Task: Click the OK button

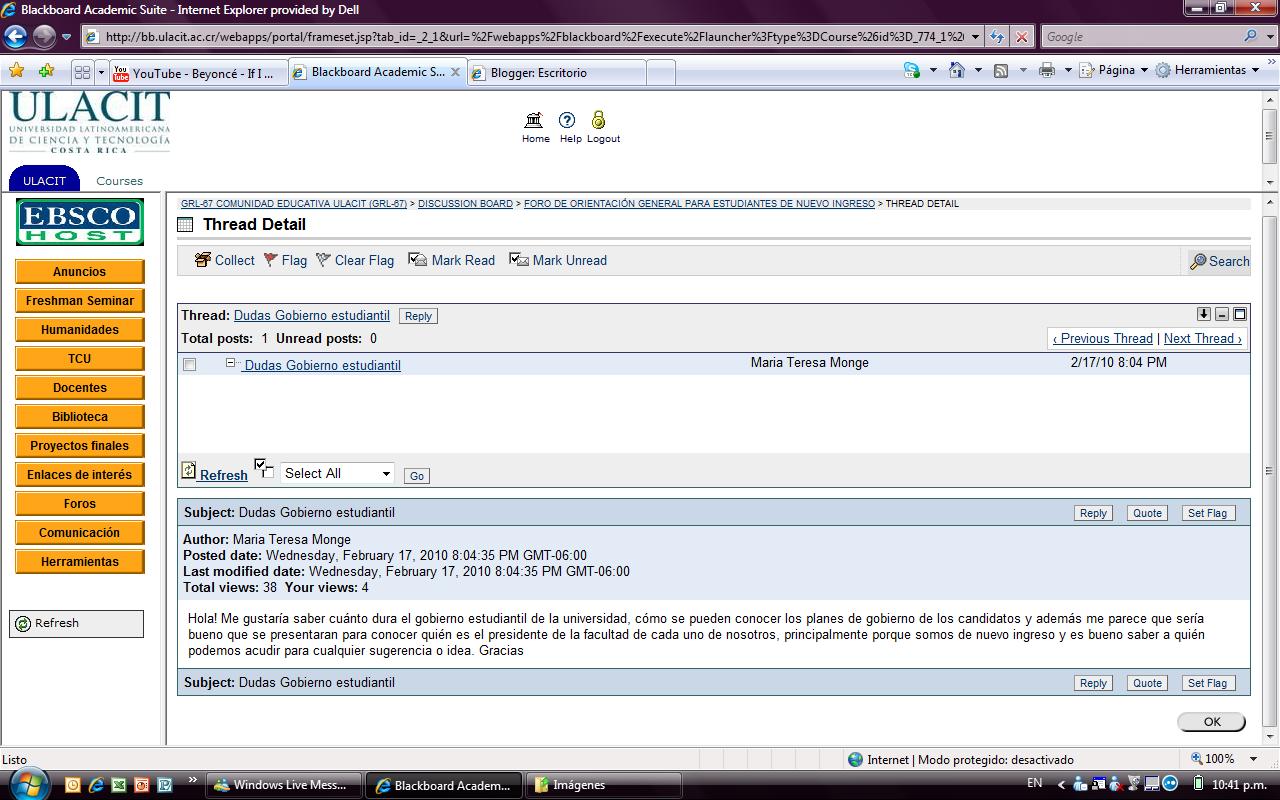Action: (x=1212, y=722)
